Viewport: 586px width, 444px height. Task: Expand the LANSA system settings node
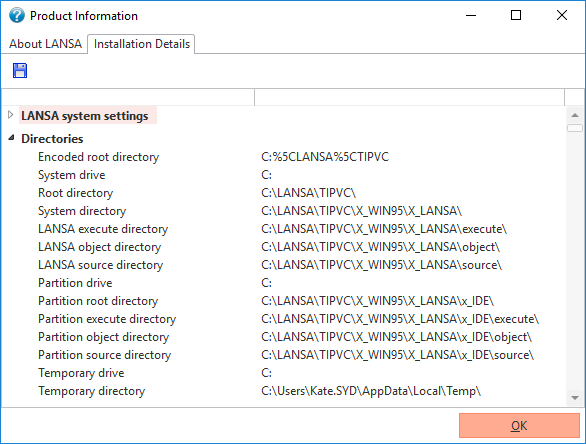click(x=11, y=115)
